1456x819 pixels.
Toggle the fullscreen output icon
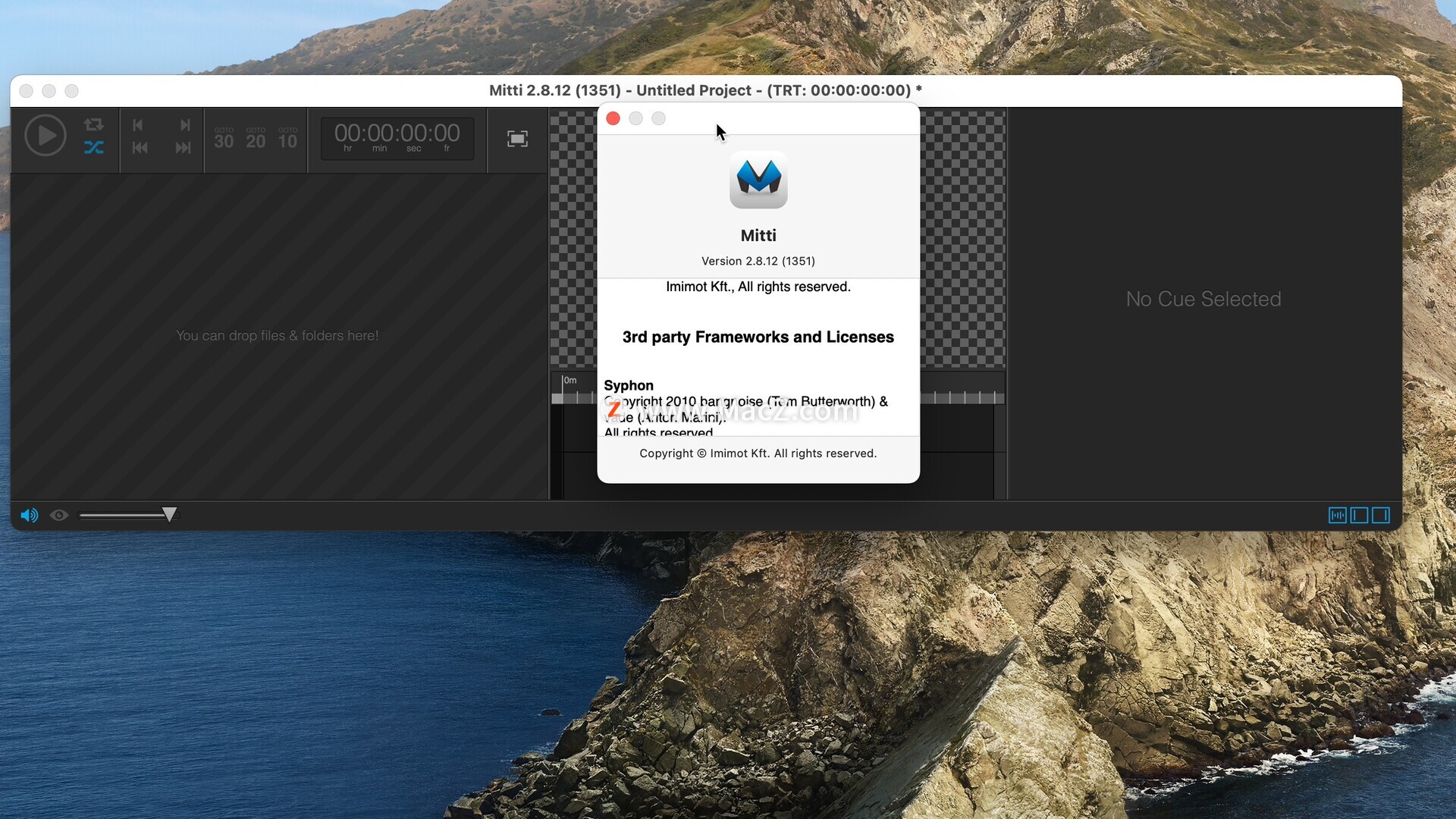(x=517, y=139)
